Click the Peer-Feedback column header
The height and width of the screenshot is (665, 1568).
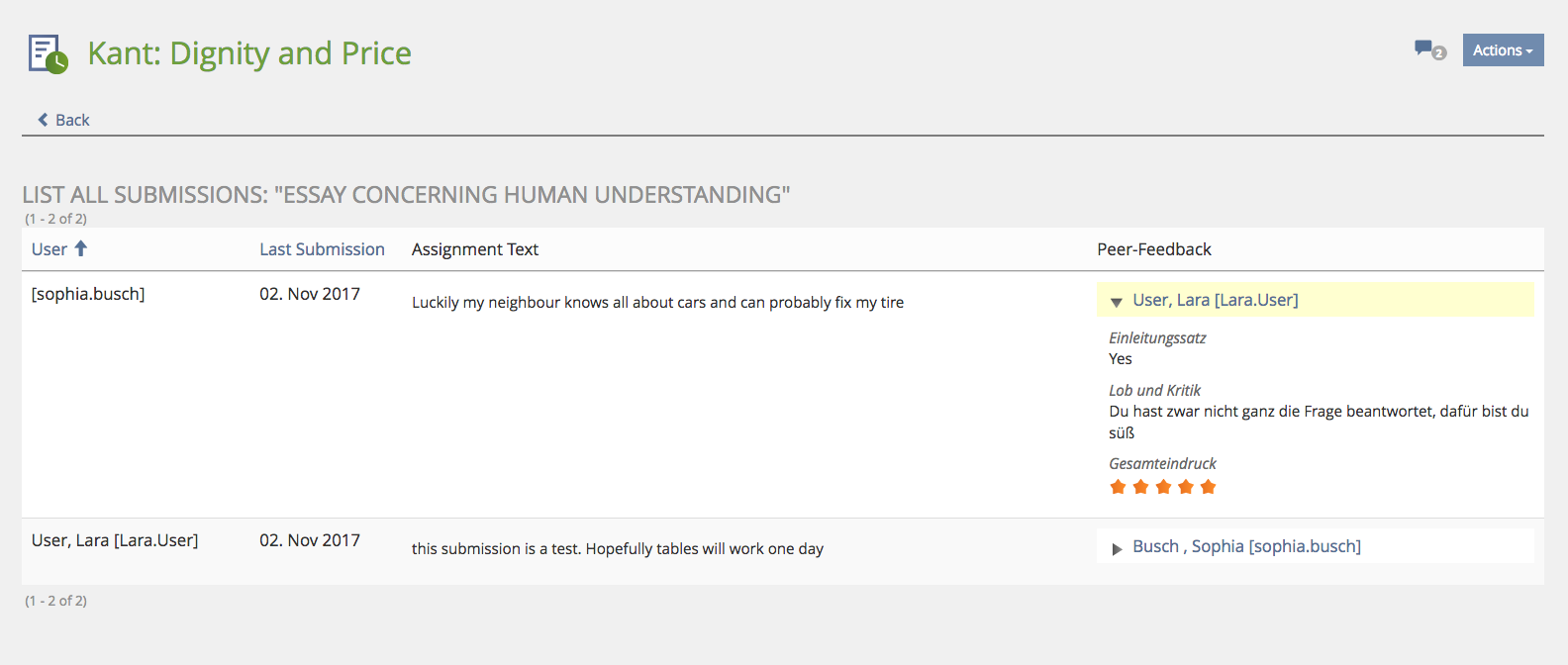1153,249
